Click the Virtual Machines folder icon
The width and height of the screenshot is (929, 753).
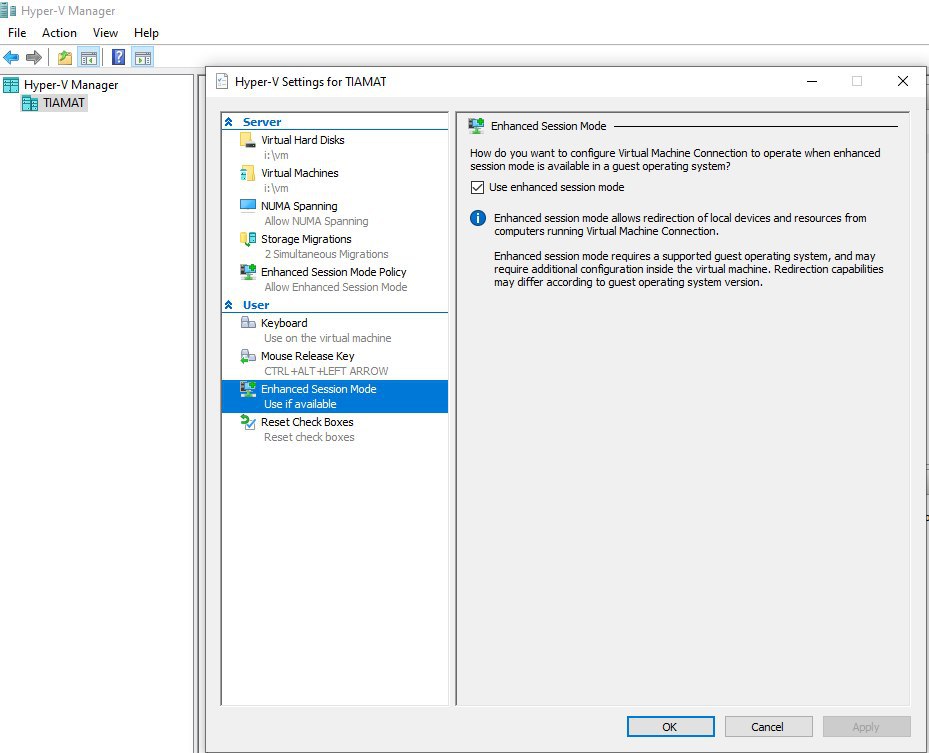[x=247, y=173]
